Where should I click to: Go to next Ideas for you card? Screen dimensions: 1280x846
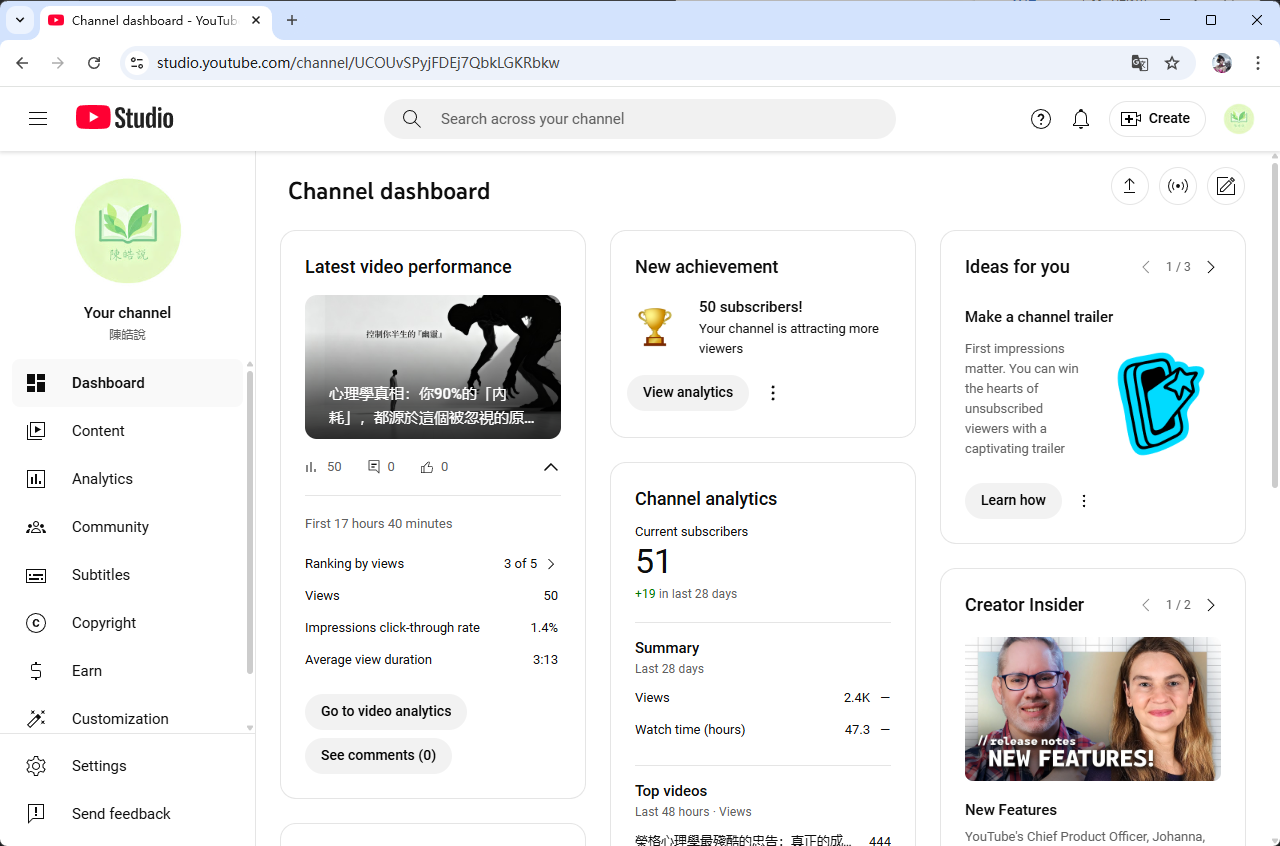[1211, 267]
